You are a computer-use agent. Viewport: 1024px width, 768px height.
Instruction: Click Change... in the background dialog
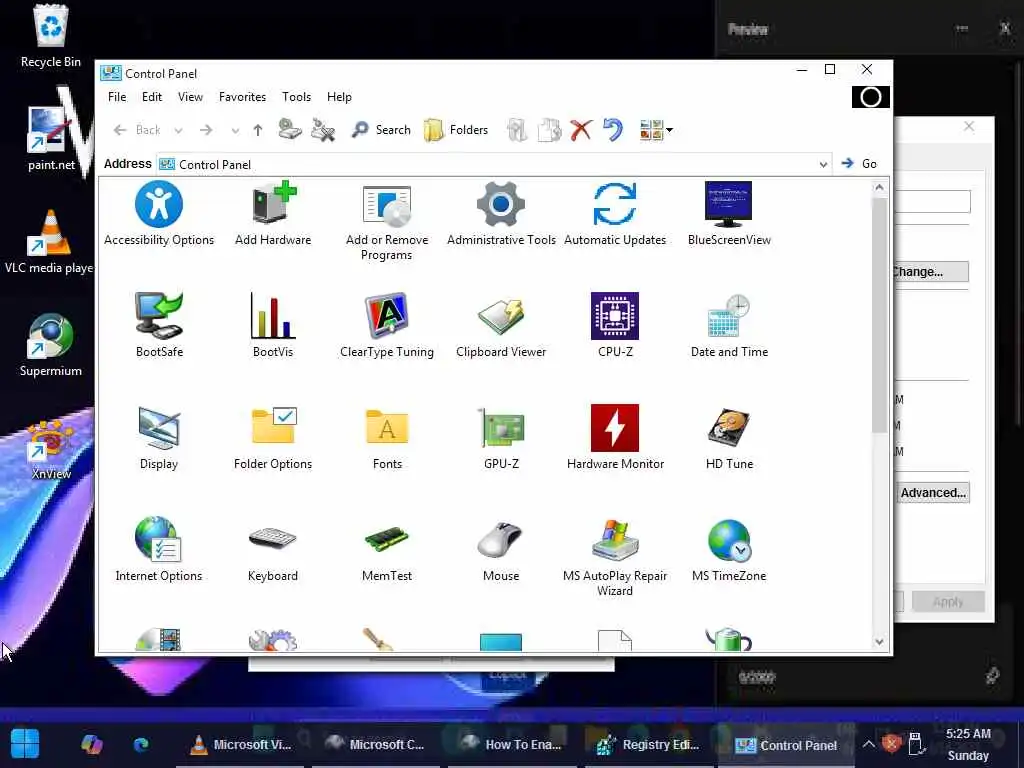coord(929,272)
